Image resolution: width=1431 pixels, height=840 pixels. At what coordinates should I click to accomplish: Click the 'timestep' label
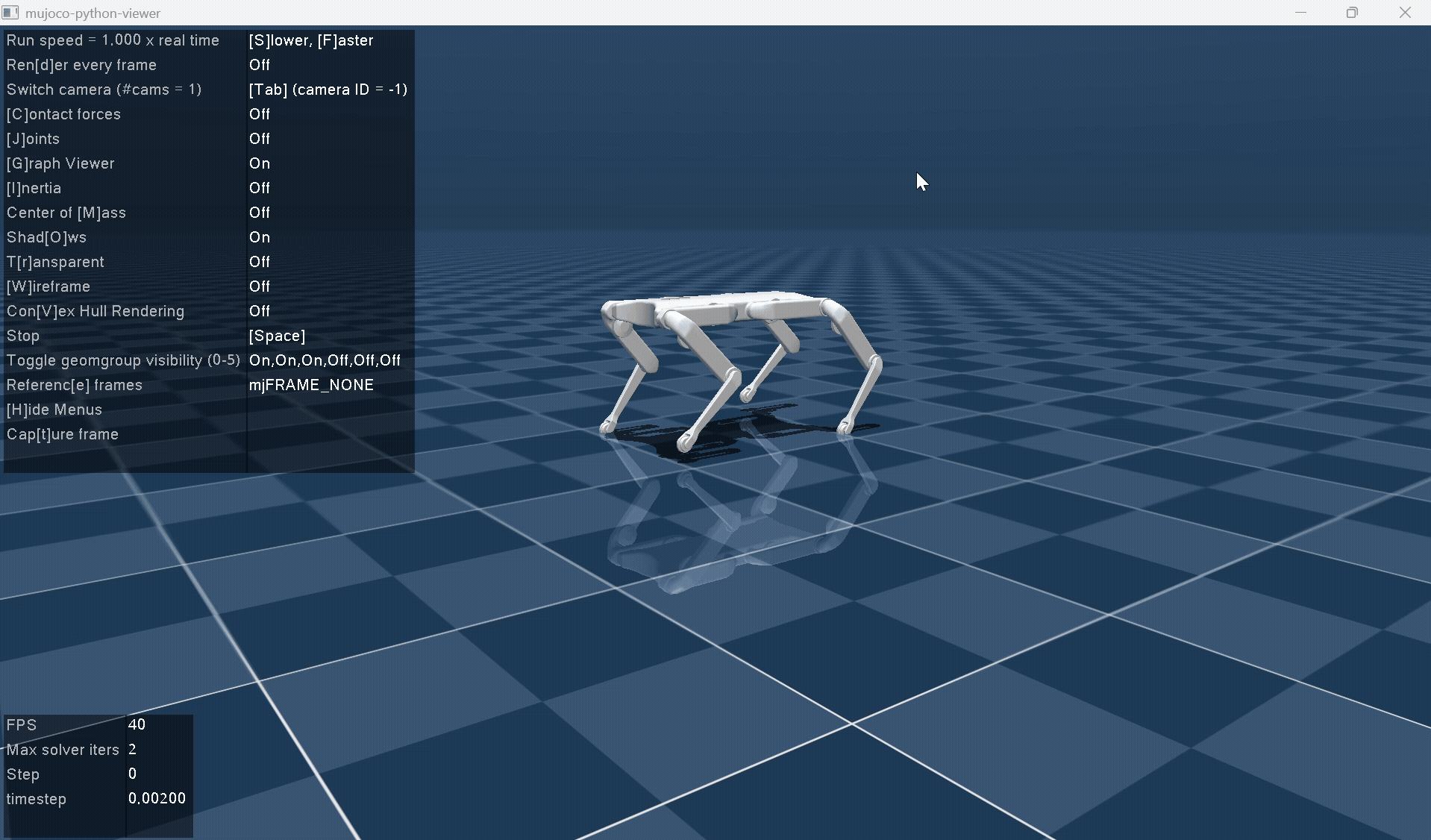pos(37,799)
